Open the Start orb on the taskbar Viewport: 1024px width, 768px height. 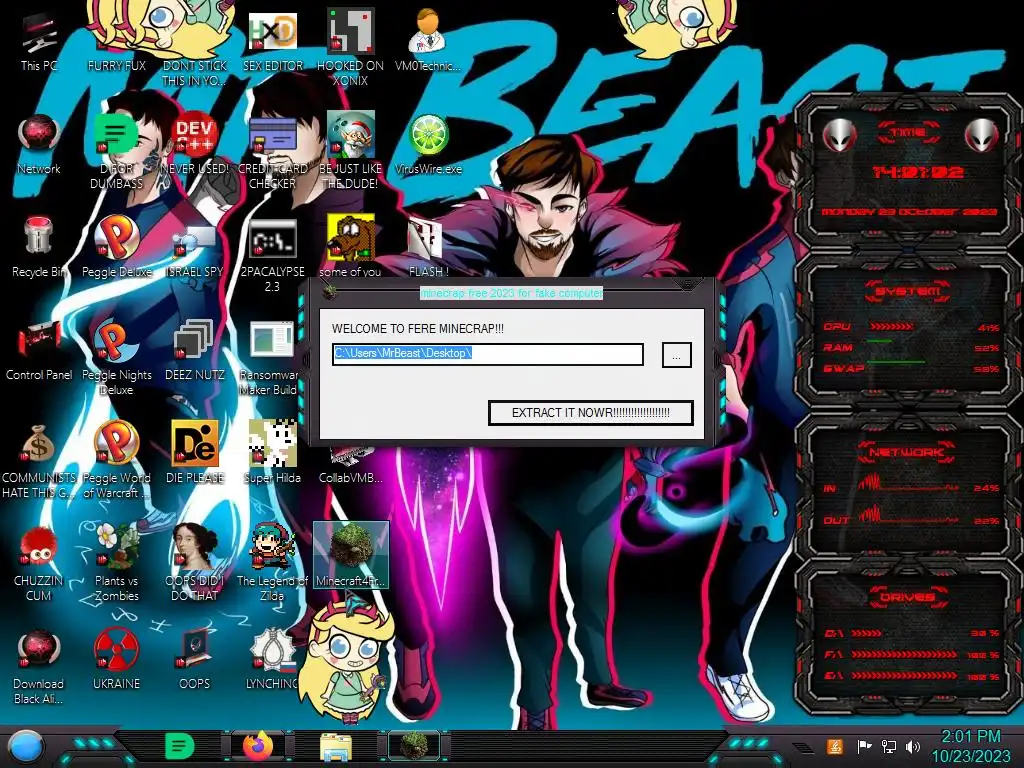pos(26,747)
